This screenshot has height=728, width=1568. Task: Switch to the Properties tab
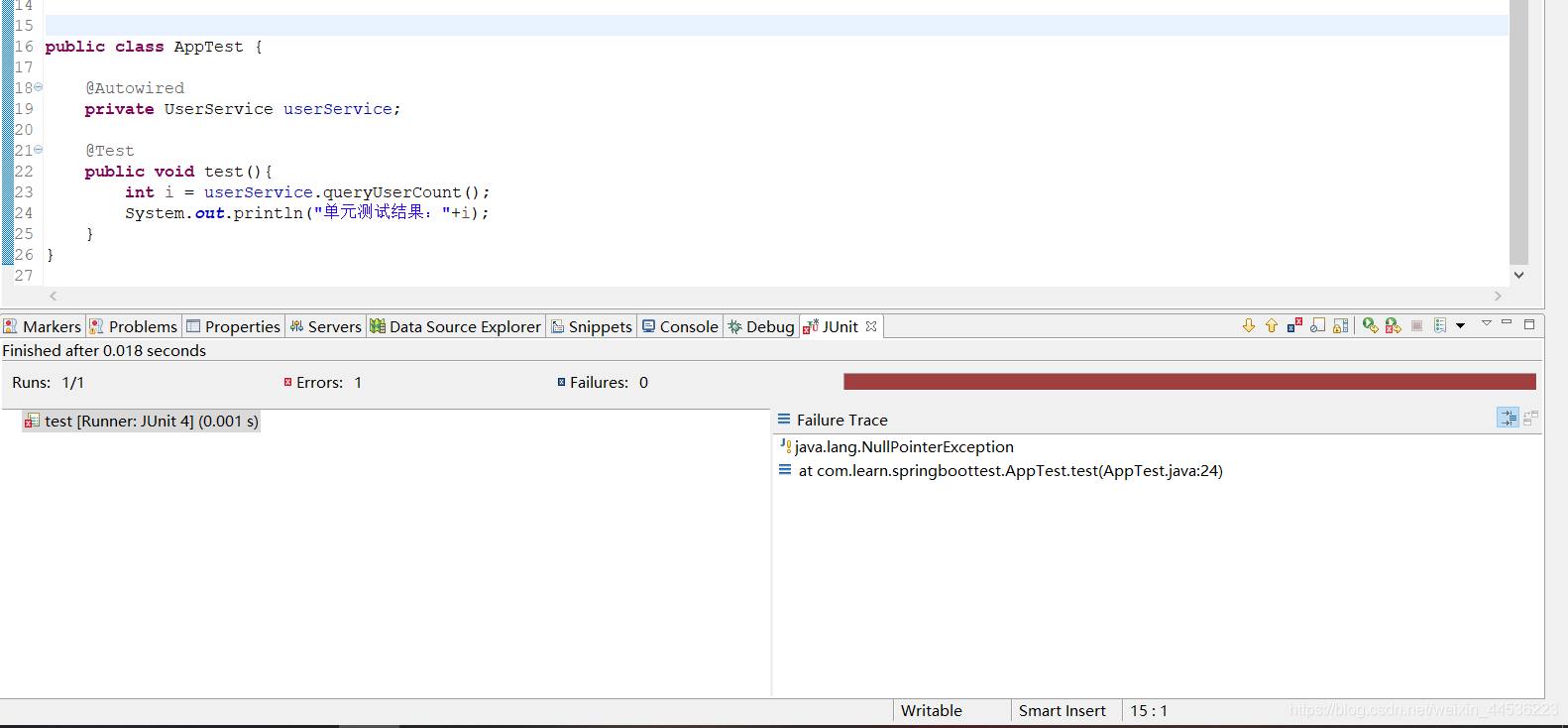click(x=233, y=326)
